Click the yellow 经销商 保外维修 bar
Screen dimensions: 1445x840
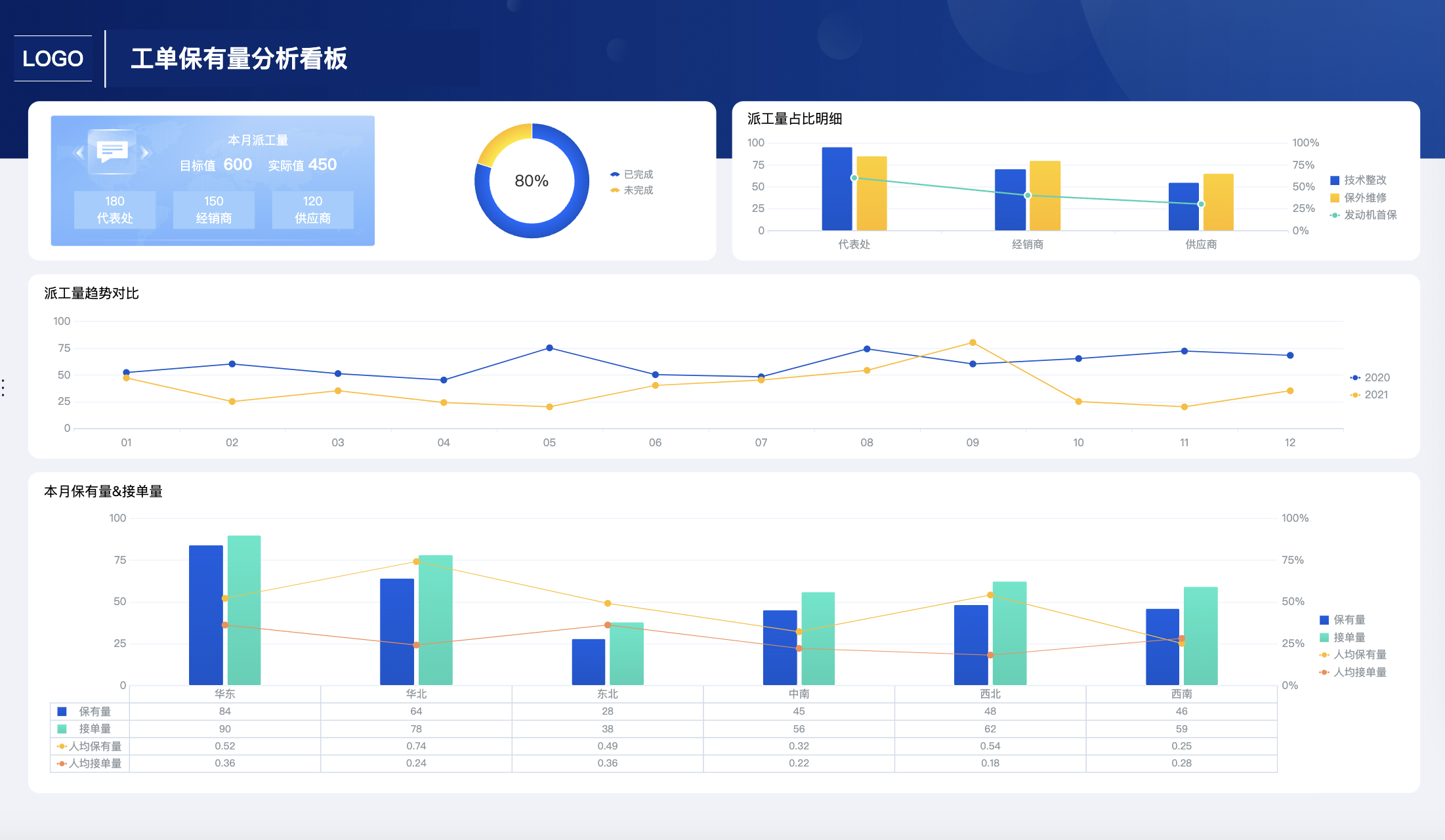tap(1045, 196)
